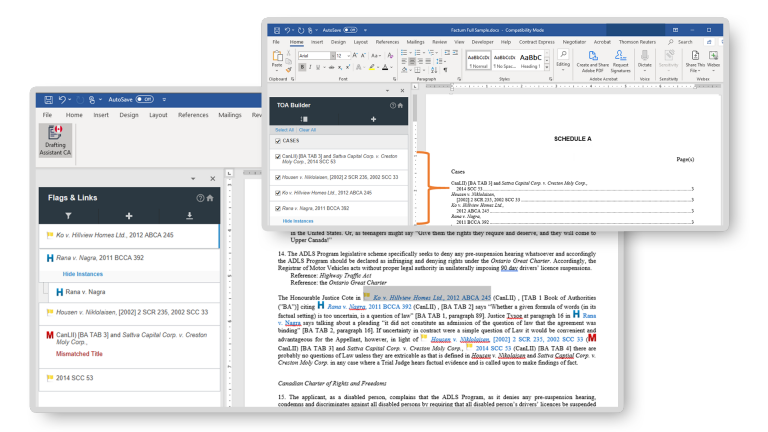Click the yellow text highlight color button
This screenshot has width=768, height=432.
coord(372,67)
